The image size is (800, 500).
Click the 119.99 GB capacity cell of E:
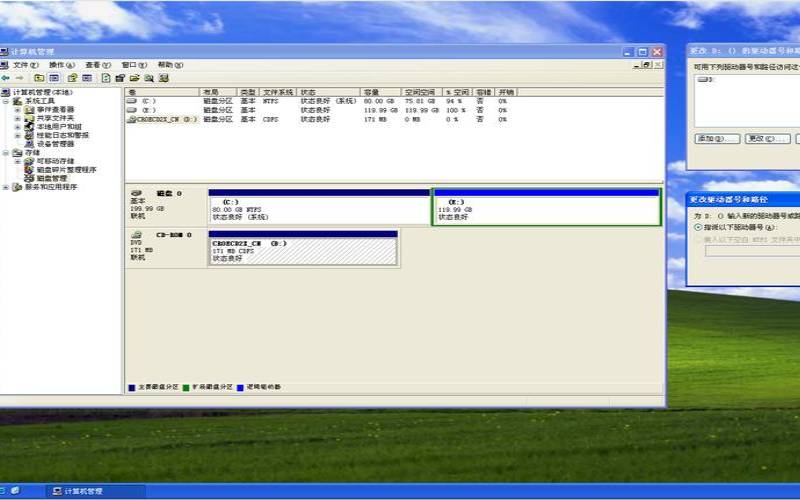[x=381, y=110]
